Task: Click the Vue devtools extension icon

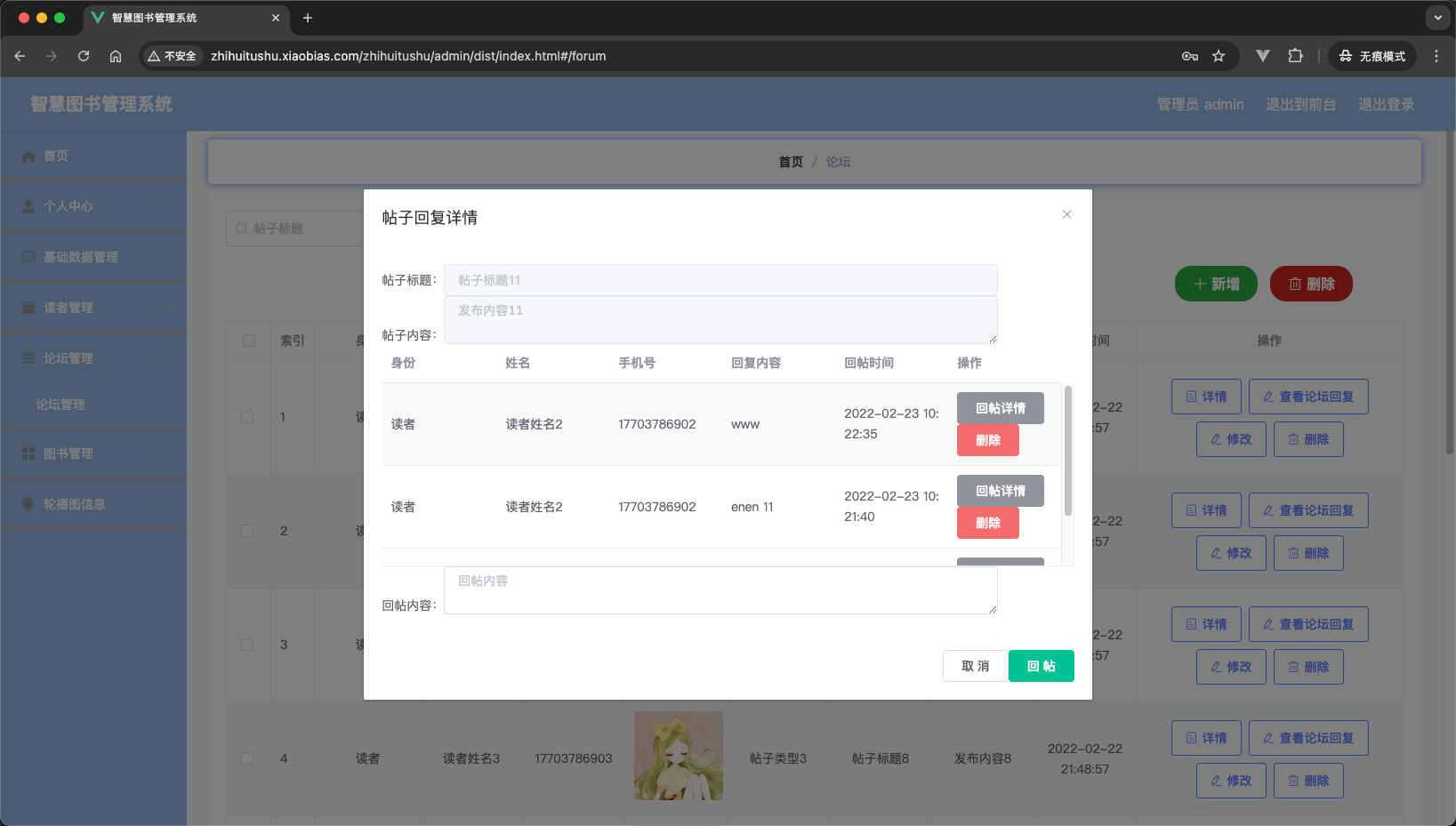Action: tap(1263, 56)
